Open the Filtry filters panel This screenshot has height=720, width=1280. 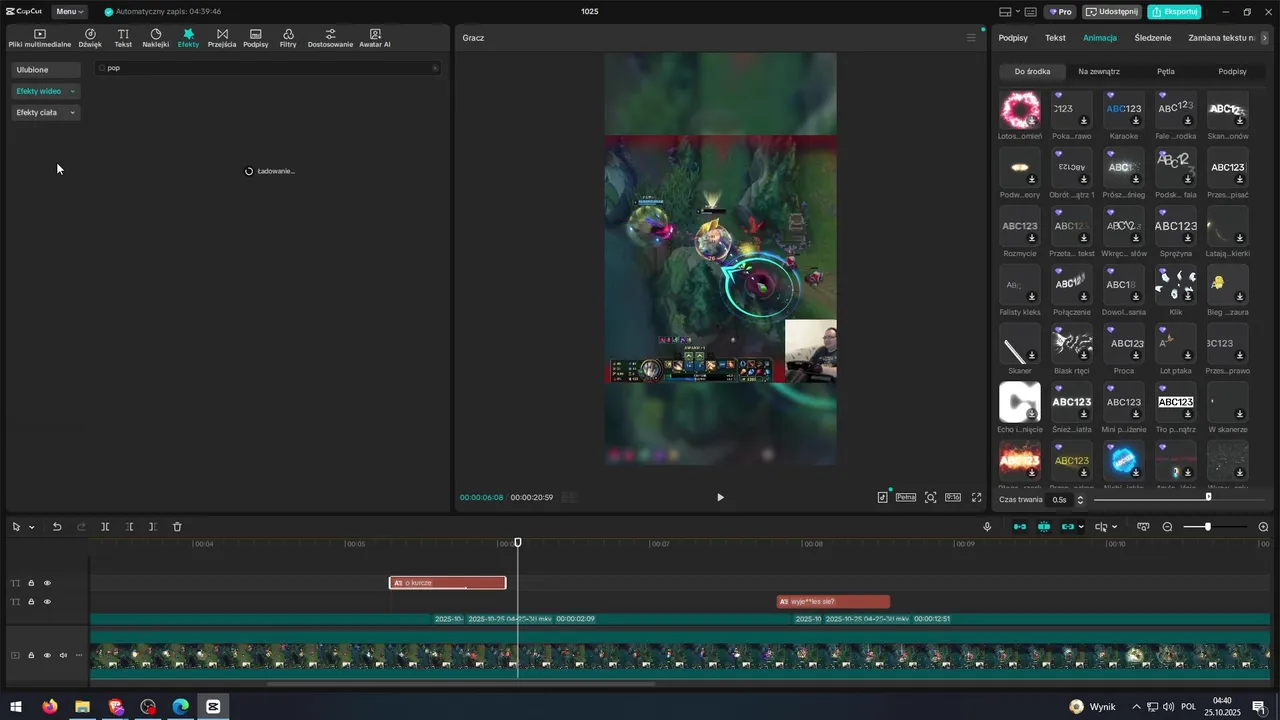288,38
